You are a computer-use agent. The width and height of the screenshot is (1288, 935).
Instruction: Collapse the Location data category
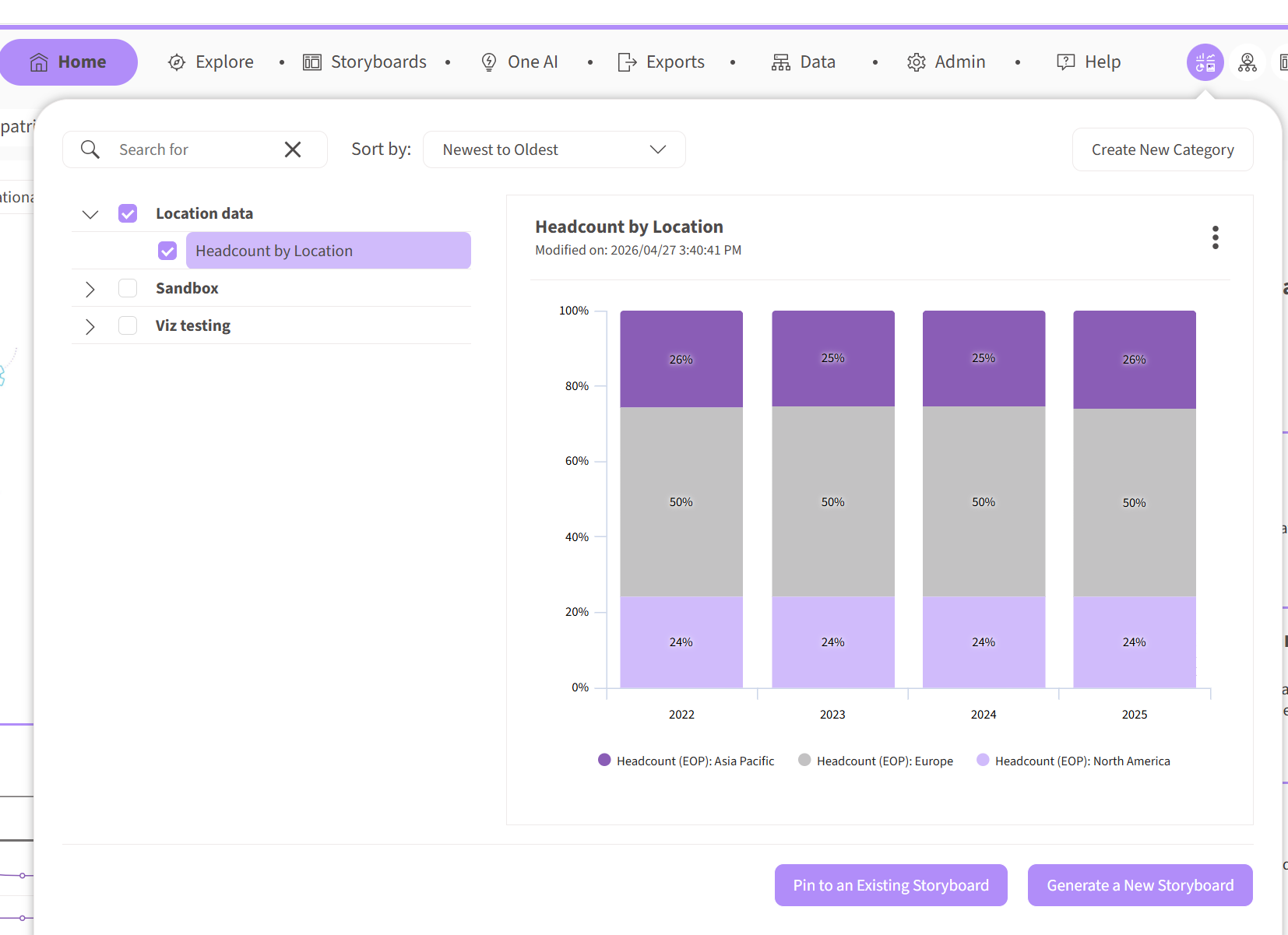(x=90, y=214)
